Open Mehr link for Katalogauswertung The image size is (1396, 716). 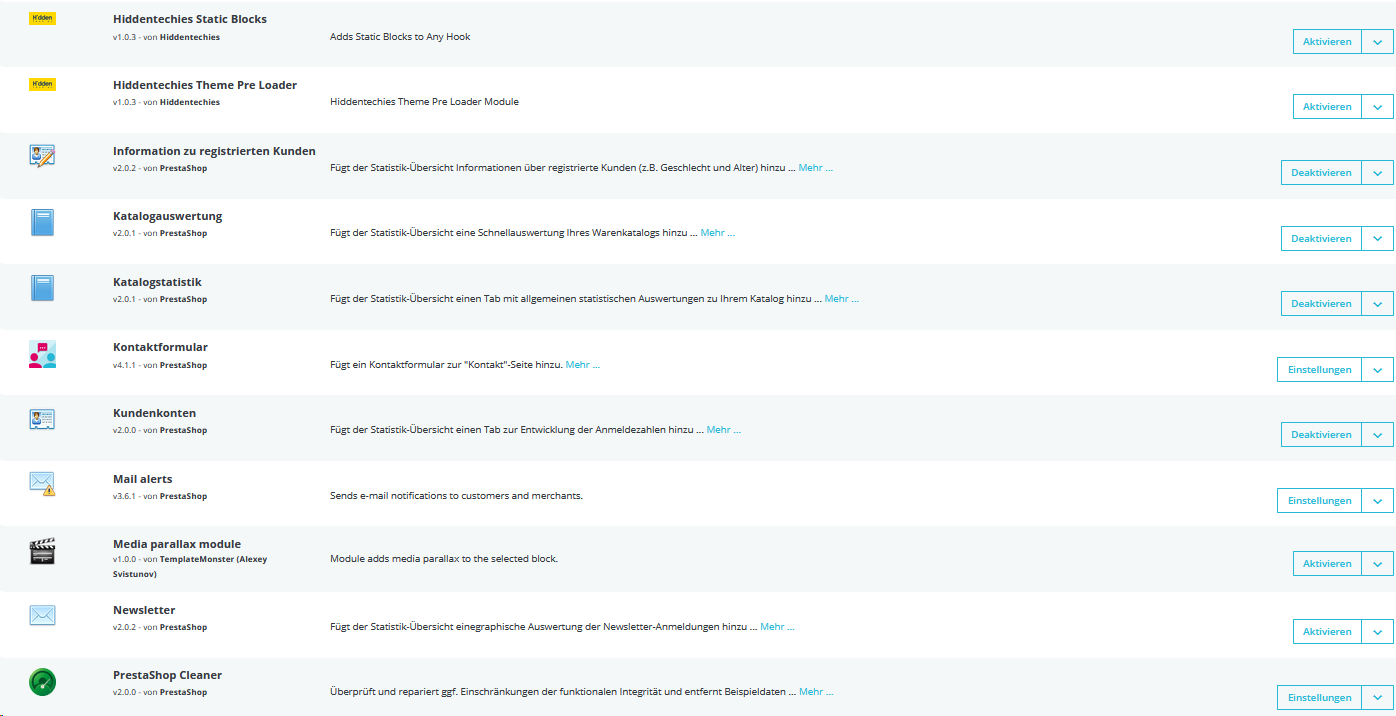click(x=717, y=233)
